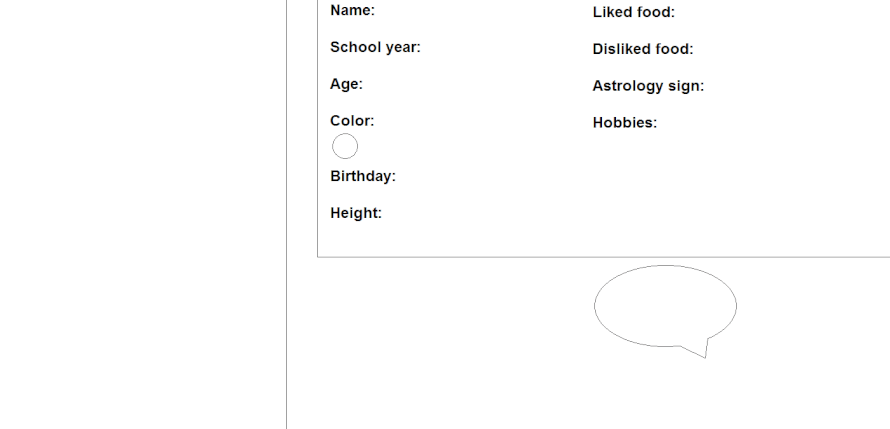This screenshot has width=890, height=429.
Task: Click the Birthday: label
Action: pyautogui.click(x=363, y=177)
